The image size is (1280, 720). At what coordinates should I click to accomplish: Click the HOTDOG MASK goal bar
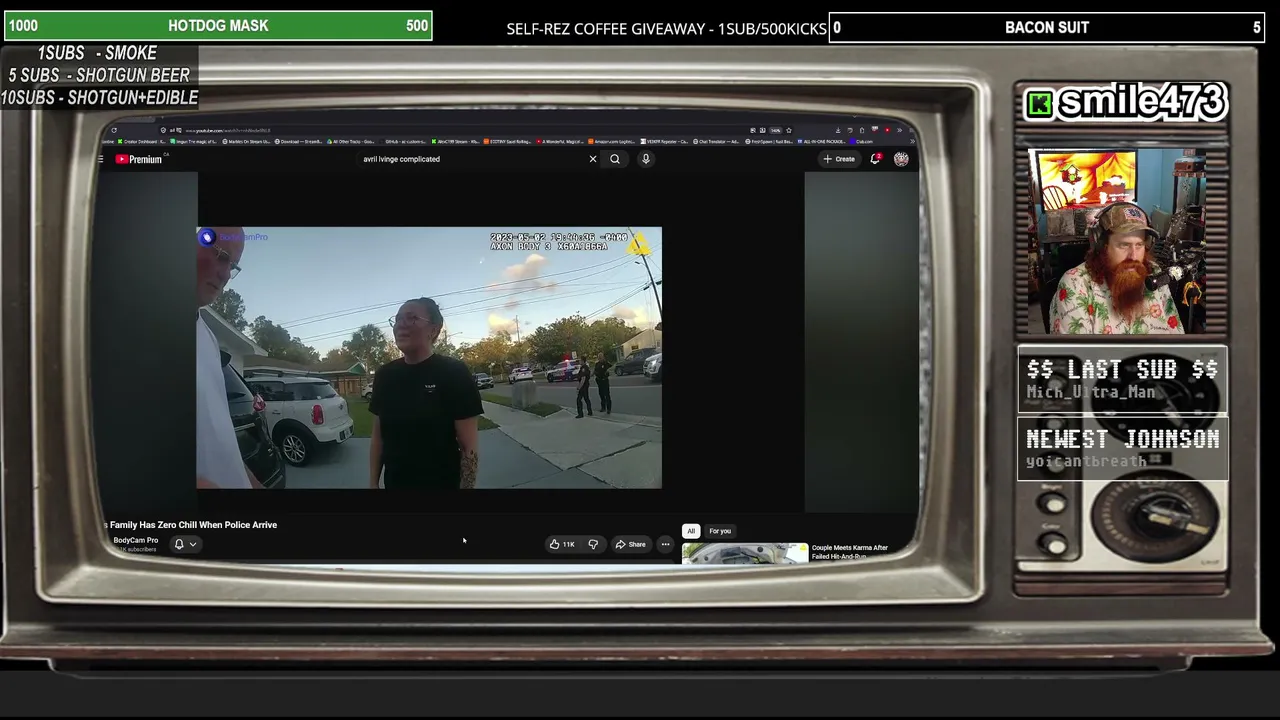pyautogui.click(x=218, y=26)
